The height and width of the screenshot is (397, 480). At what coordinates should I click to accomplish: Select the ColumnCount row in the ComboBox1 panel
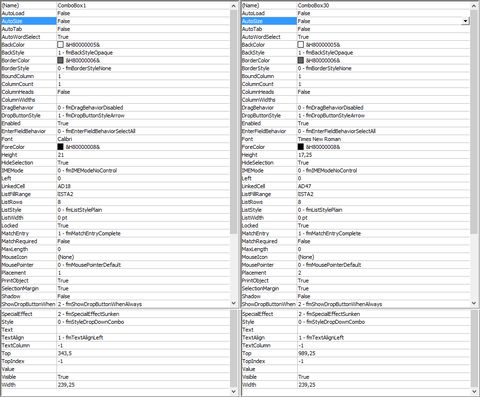pyautogui.click(x=115, y=84)
